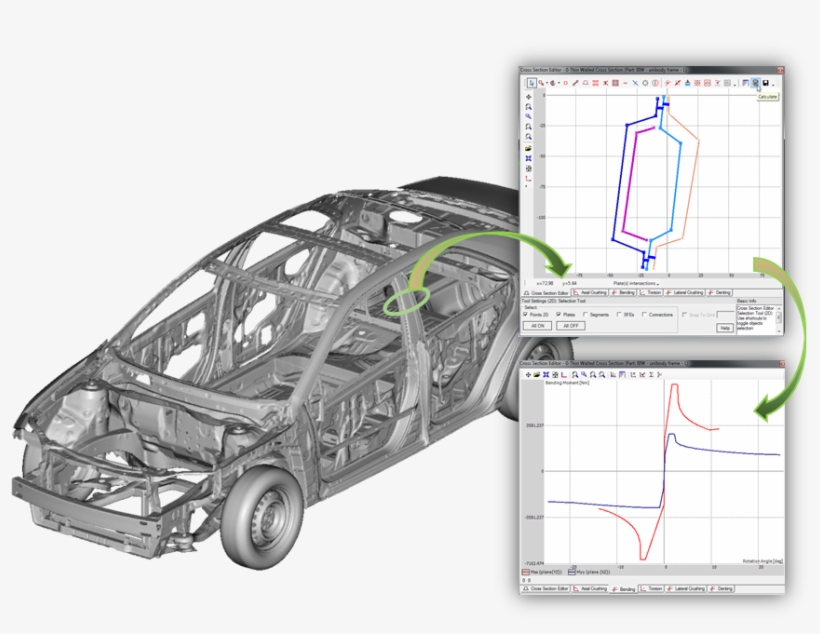Open the Lateral Crushing tab in the Bending window
This screenshot has width=820, height=634.
click(x=686, y=588)
